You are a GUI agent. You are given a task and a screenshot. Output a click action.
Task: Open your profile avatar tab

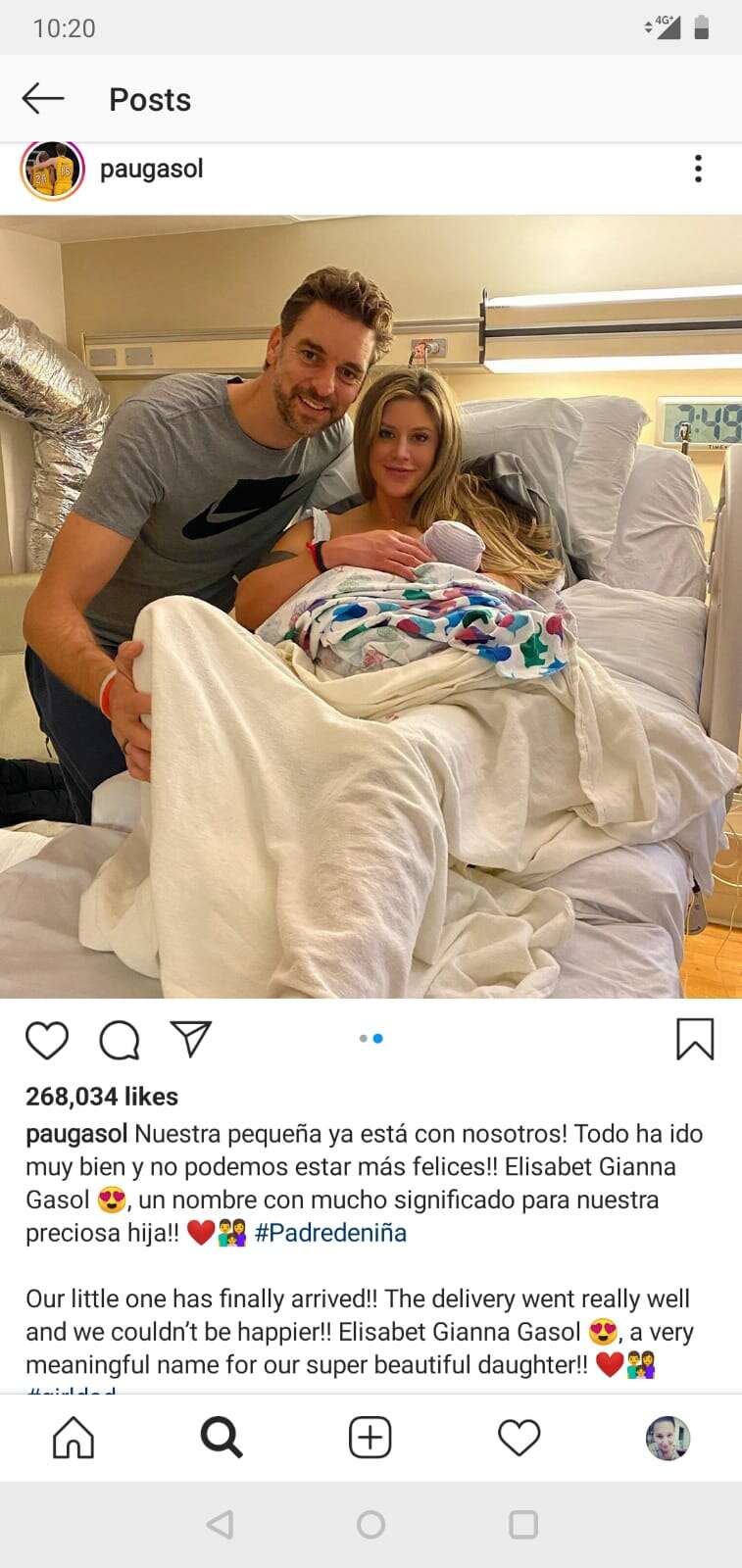668,1438
